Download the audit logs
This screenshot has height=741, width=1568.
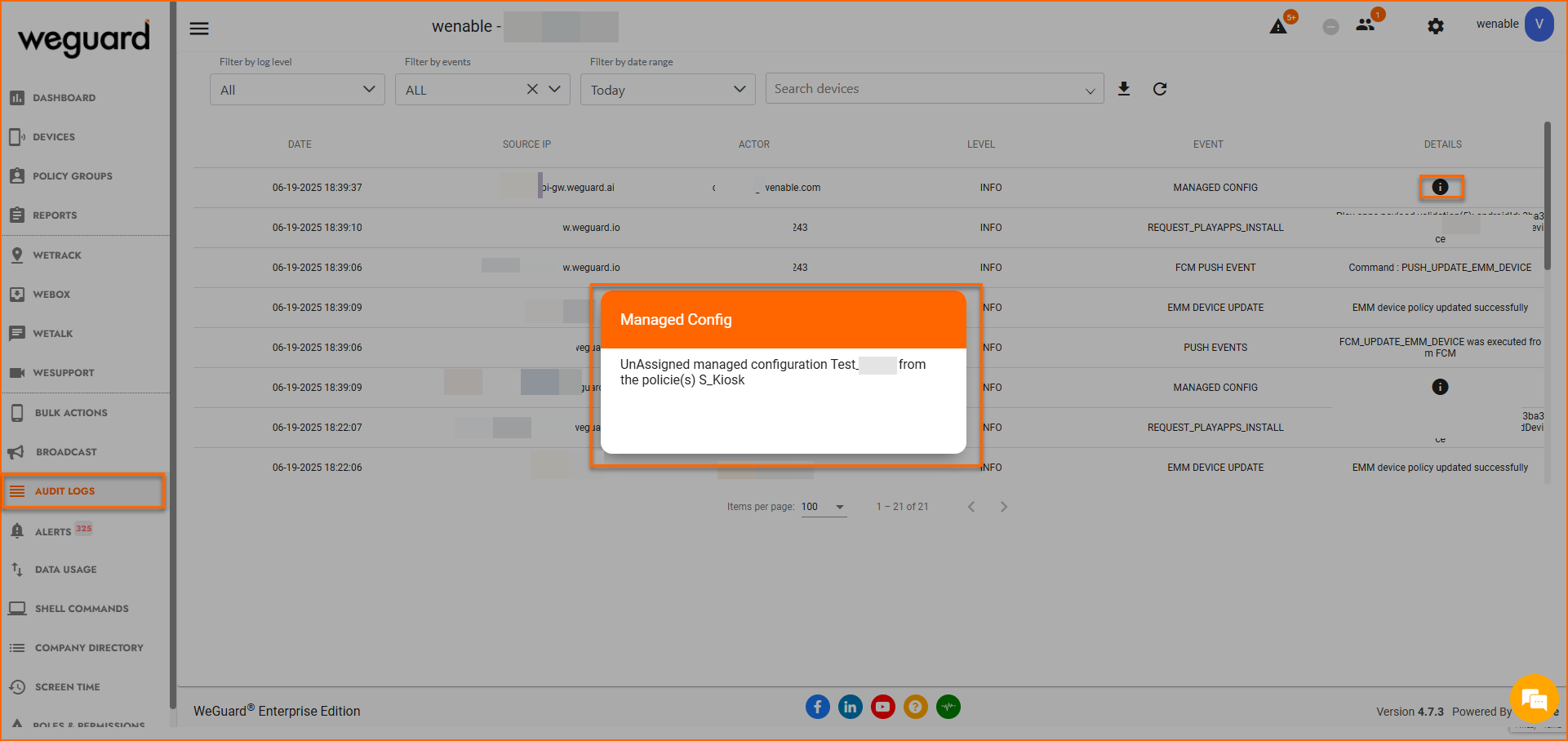(1124, 89)
